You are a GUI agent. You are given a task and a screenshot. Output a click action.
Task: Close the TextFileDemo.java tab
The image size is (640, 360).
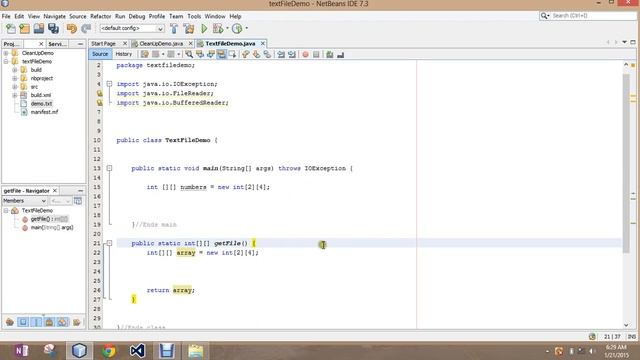263,43
